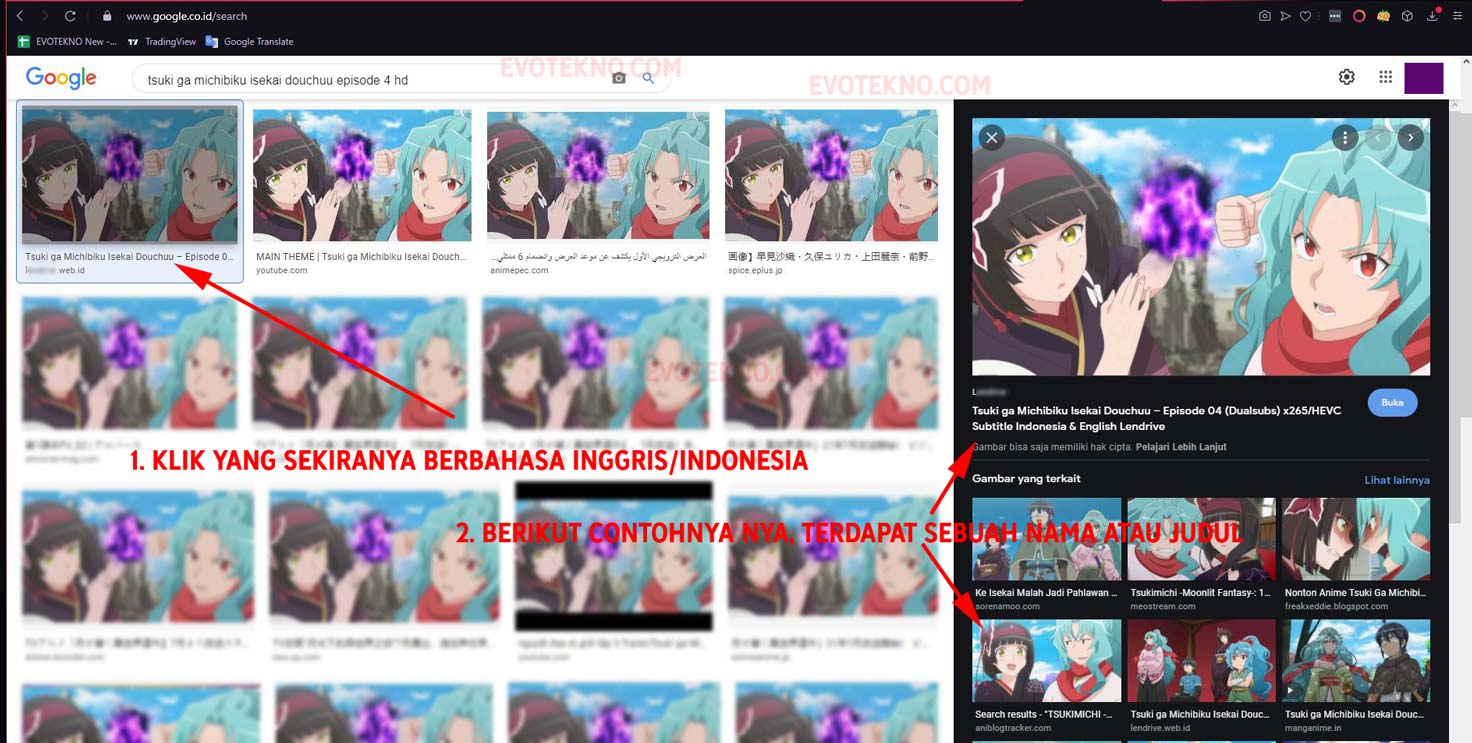Reload the page in browser toolbar
The width and height of the screenshot is (1472, 743).
coord(70,16)
